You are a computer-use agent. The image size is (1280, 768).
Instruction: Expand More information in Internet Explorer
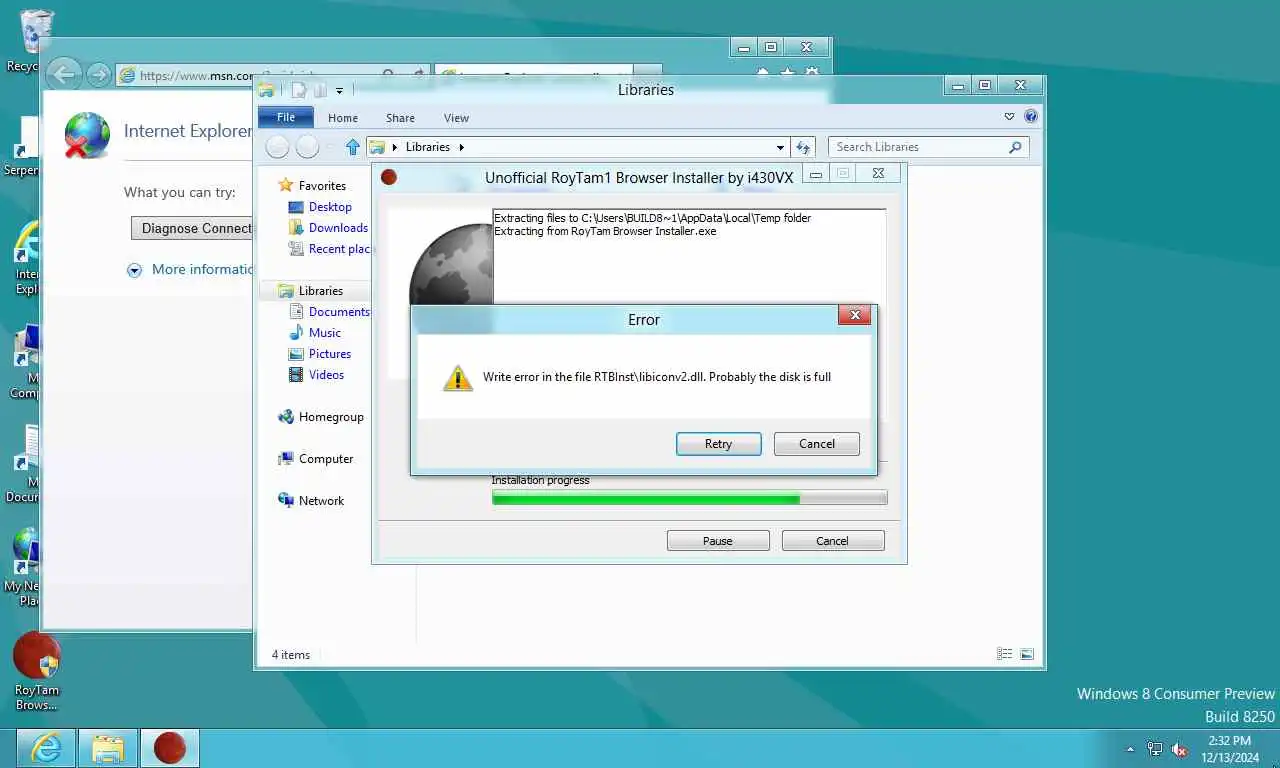click(x=190, y=269)
